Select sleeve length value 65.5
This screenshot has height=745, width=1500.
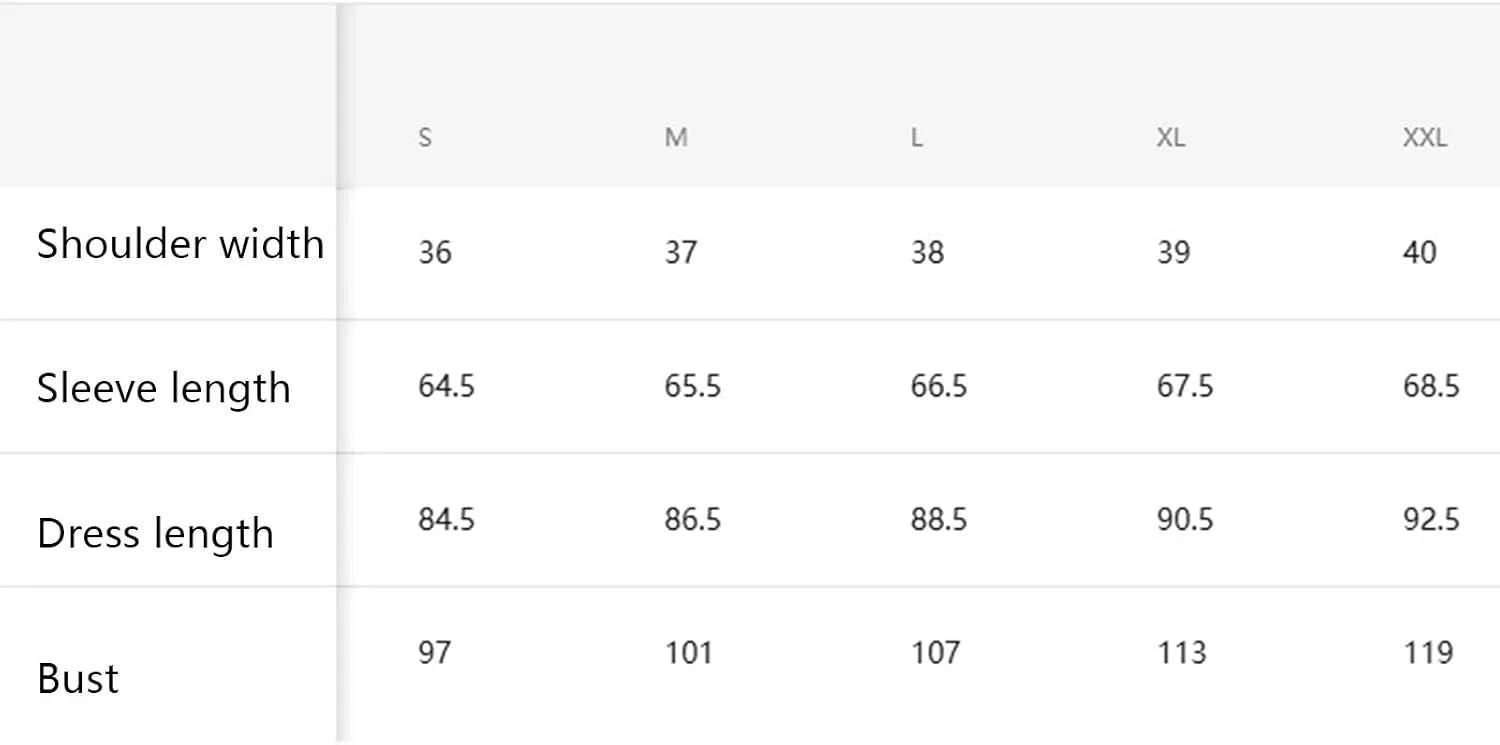pyautogui.click(x=693, y=386)
